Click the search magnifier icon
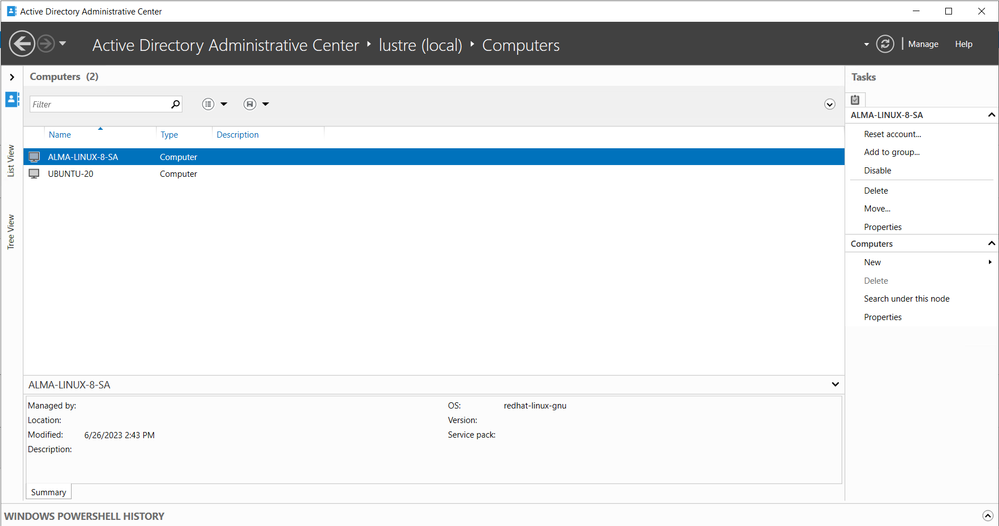 point(175,104)
